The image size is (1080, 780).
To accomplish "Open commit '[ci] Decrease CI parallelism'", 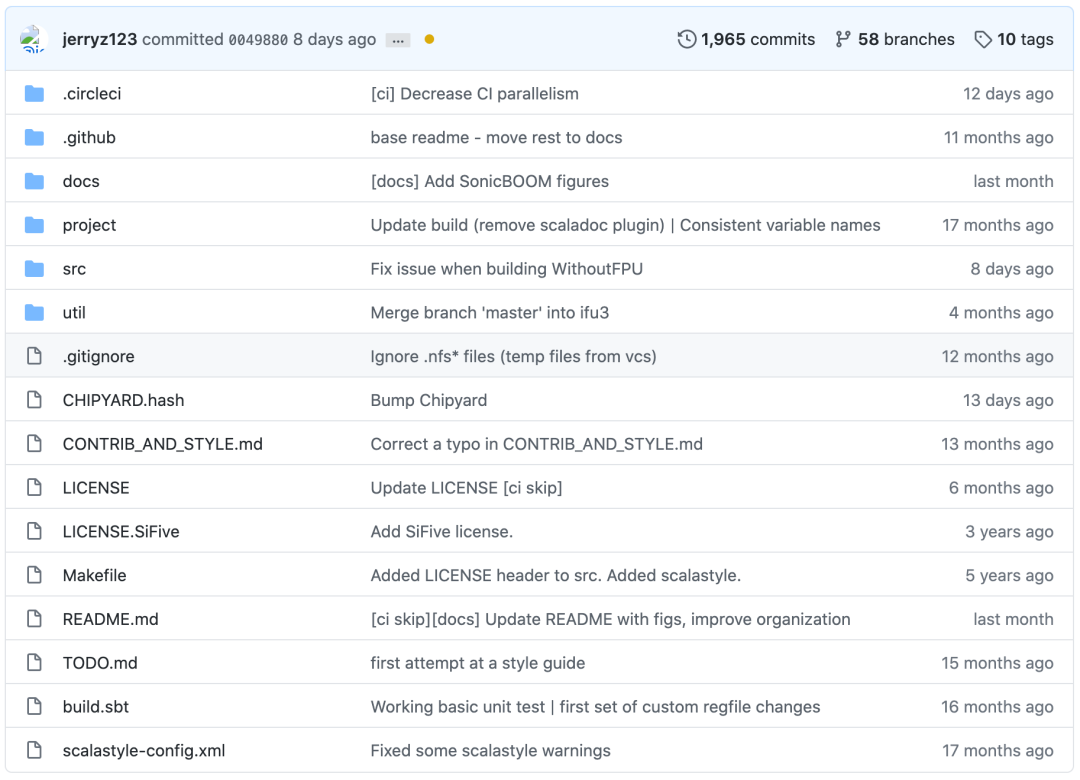I will (475, 94).
